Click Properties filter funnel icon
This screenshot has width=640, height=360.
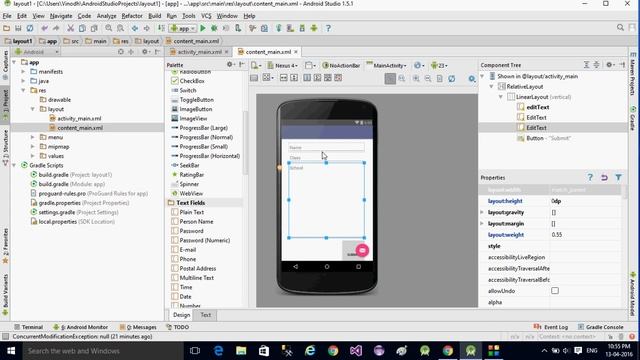(x=618, y=178)
